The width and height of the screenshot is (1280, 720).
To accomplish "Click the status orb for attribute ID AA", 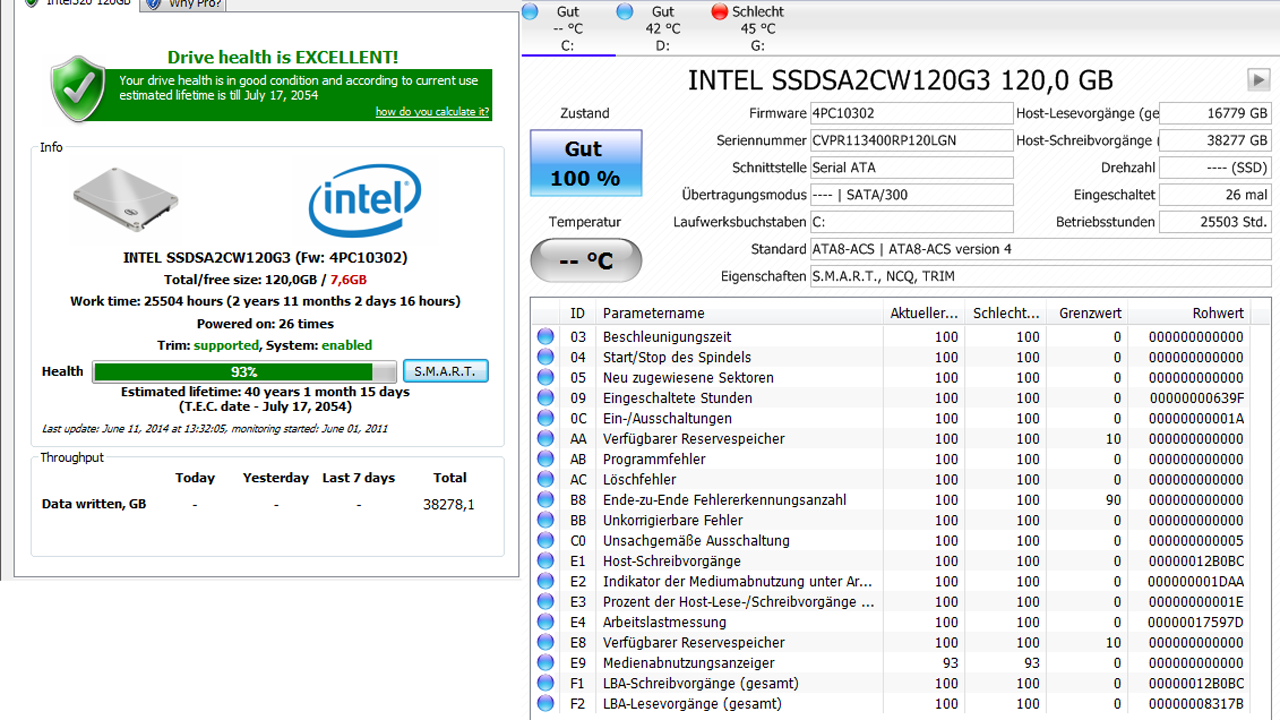I will point(545,439).
